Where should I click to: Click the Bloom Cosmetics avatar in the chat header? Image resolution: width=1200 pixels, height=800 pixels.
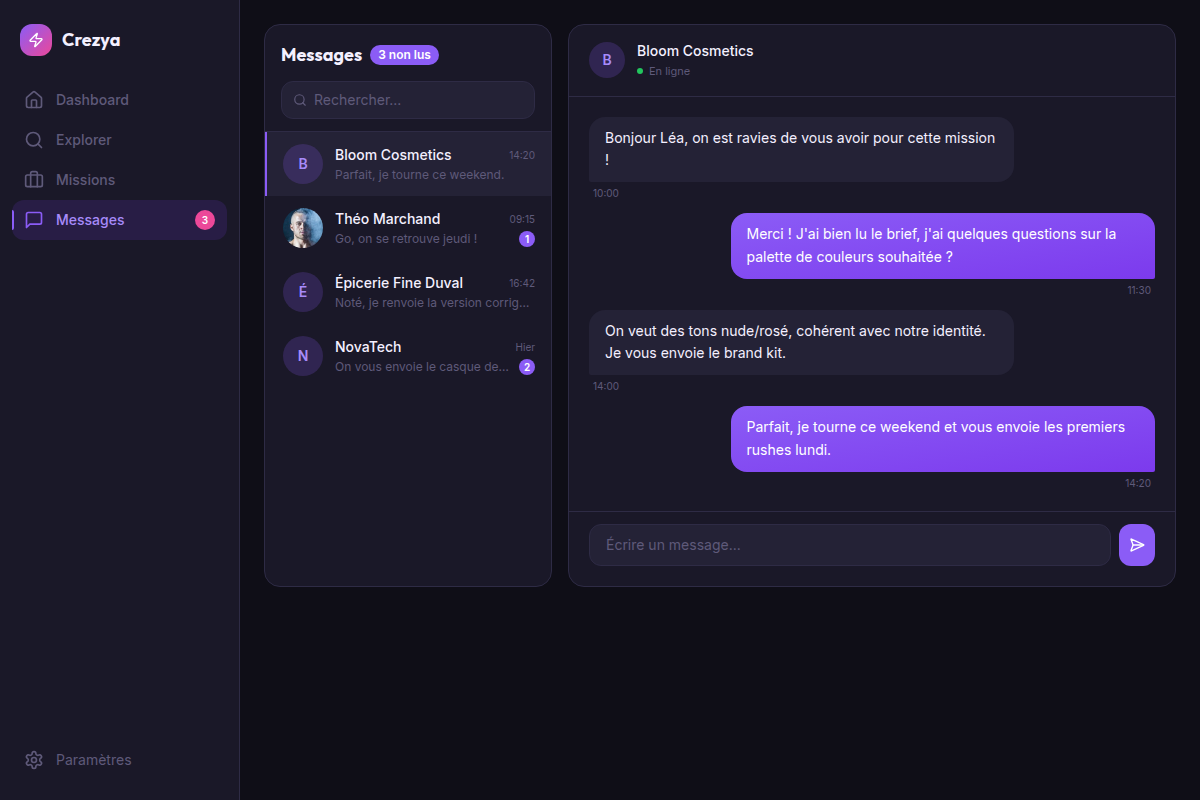607,60
